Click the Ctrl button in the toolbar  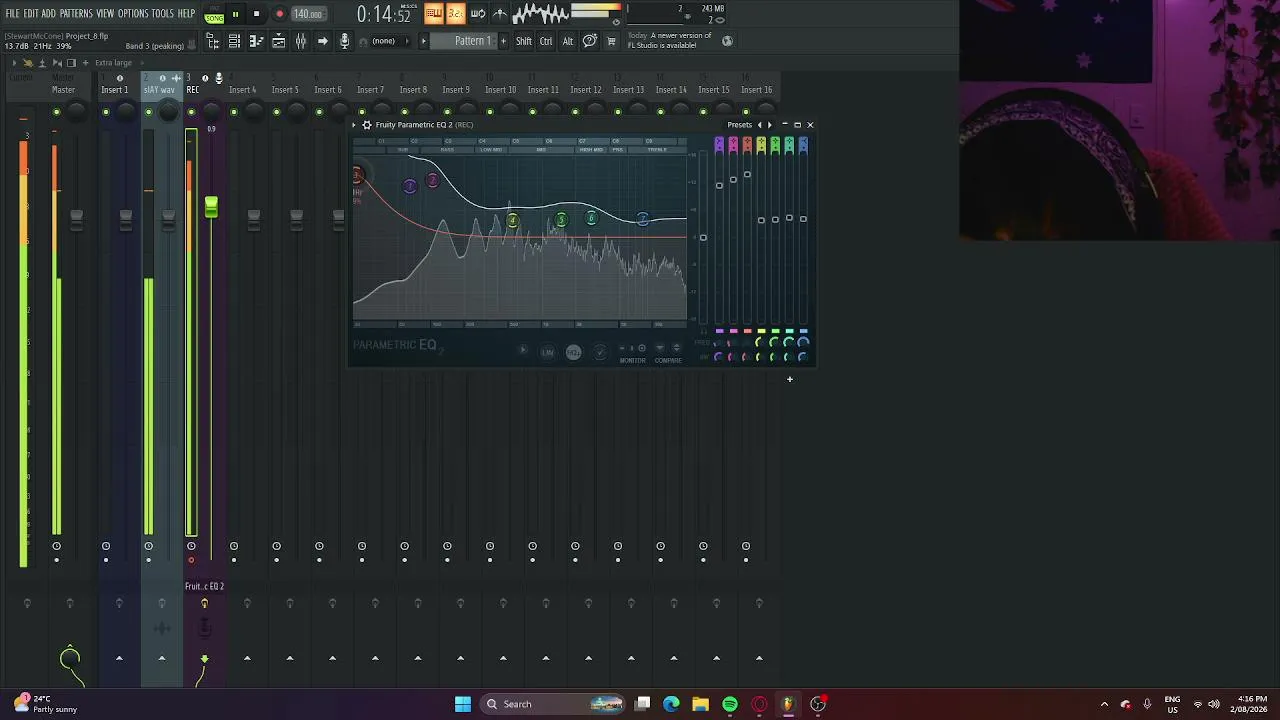[x=546, y=41]
